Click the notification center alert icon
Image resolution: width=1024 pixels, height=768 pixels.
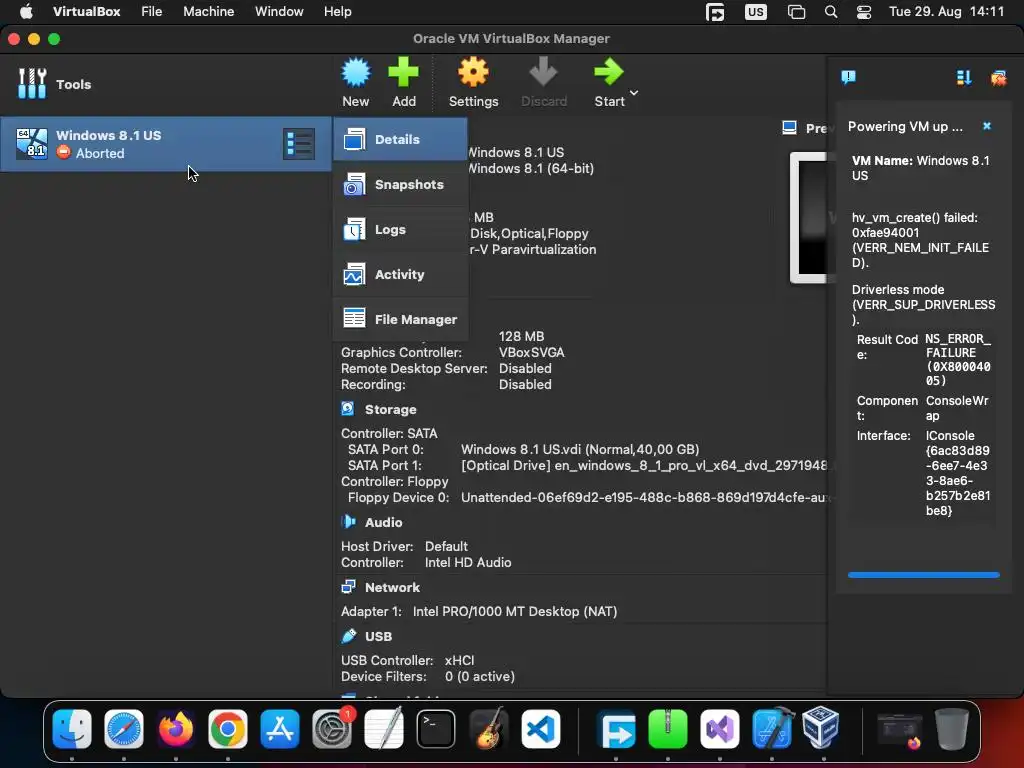[x=848, y=78]
